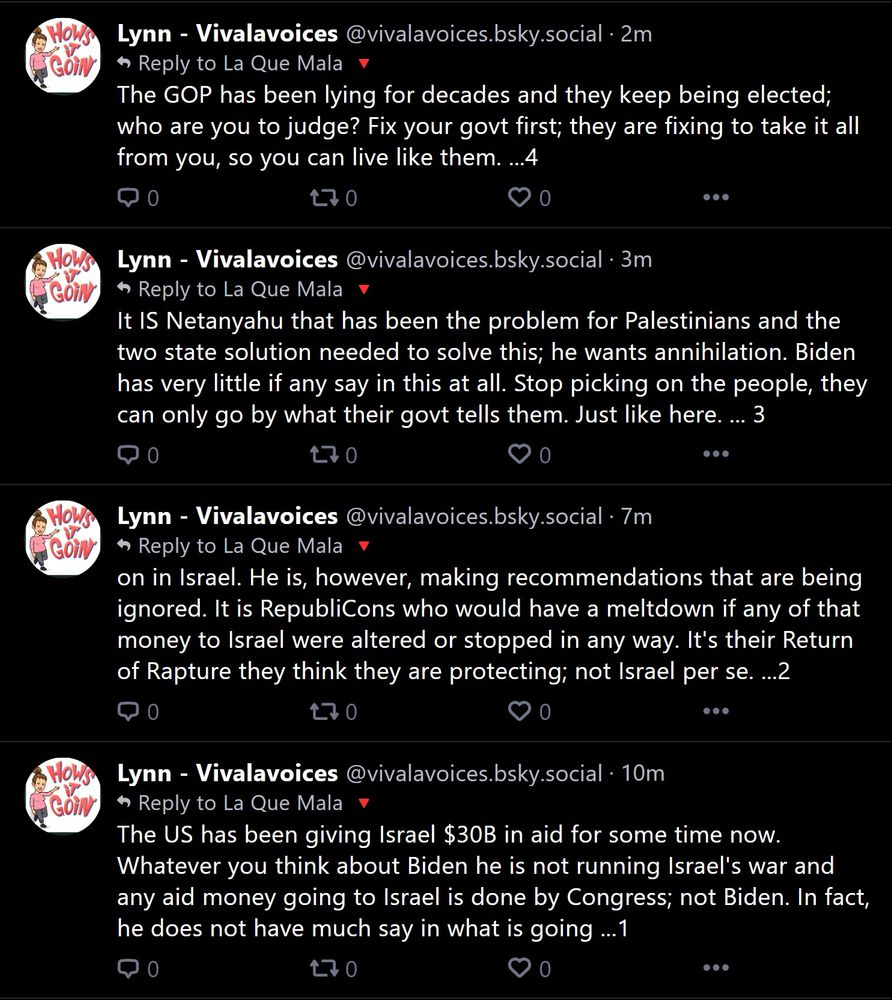Open the overflow menu on the Netanyahu post
The height and width of the screenshot is (1000, 892).
pos(716,454)
